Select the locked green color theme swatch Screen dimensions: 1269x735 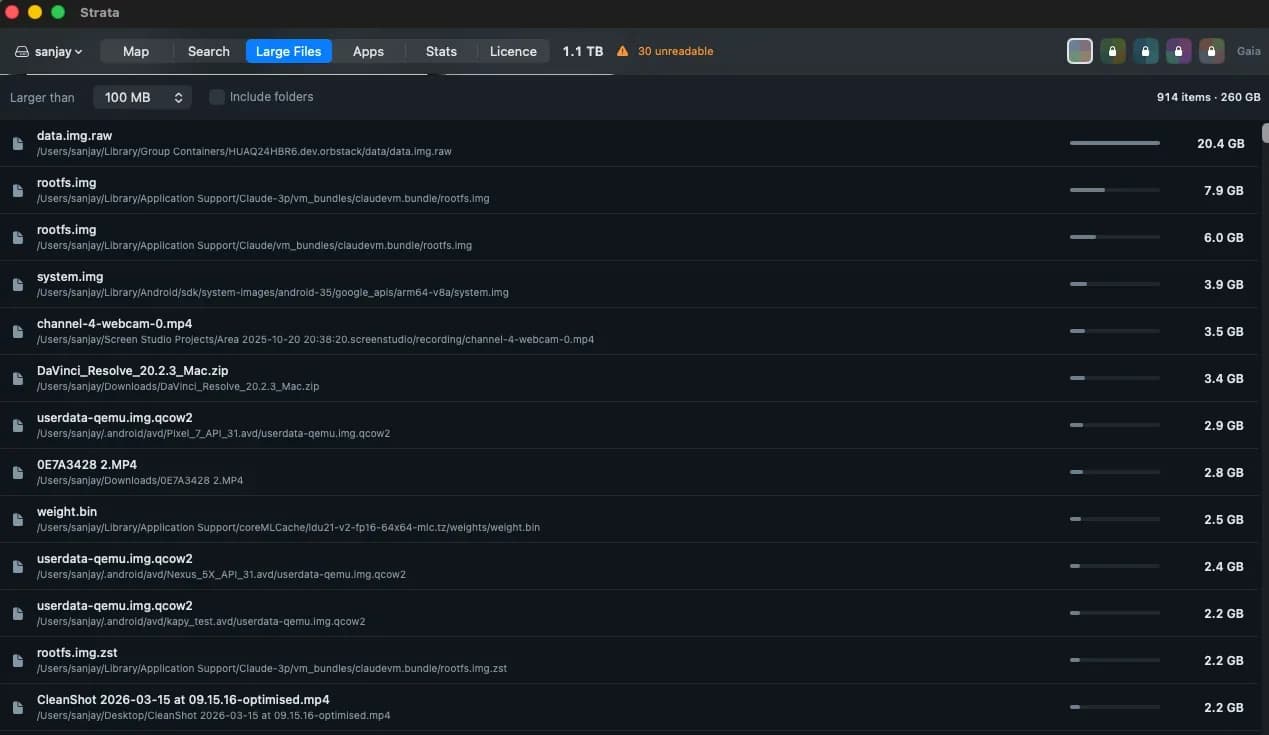click(1113, 51)
